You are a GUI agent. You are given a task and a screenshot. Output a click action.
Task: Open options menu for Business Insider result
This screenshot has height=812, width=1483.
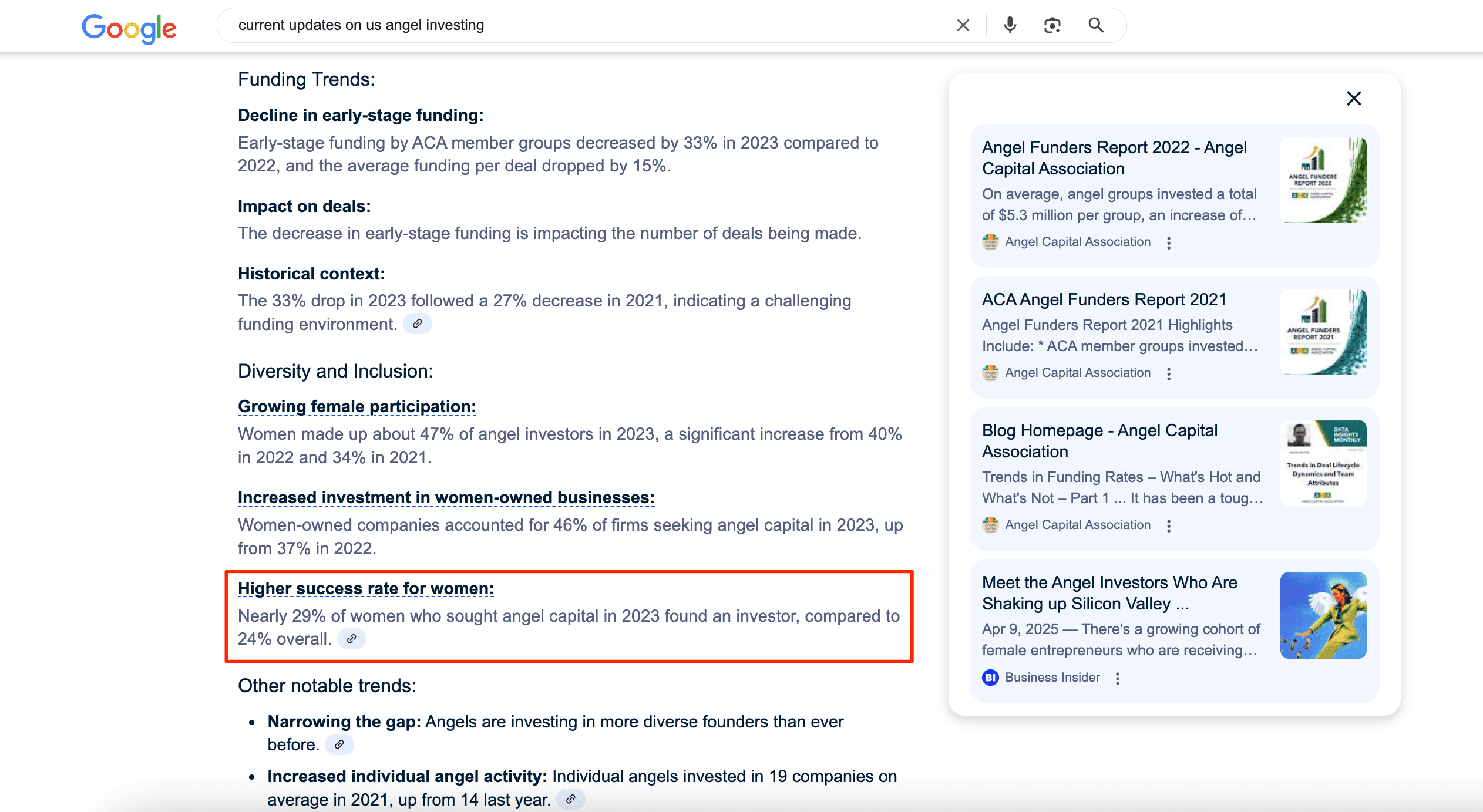[1118, 679]
